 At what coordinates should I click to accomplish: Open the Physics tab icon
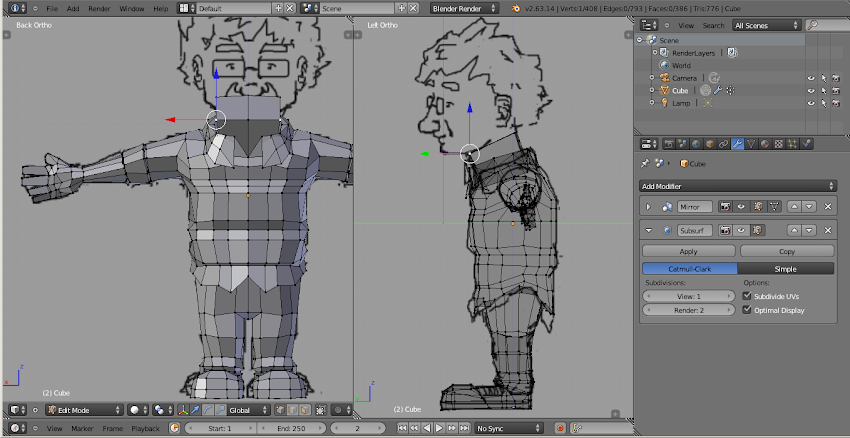[x=806, y=144]
